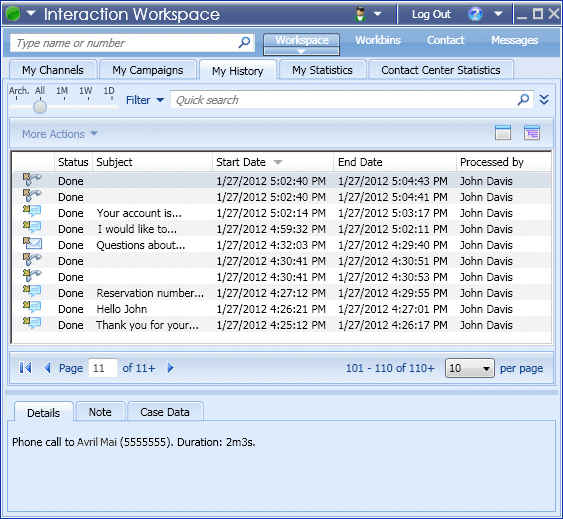The width and height of the screenshot is (563, 519).
Task: Expand the More Actions menu
Action: point(60,134)
